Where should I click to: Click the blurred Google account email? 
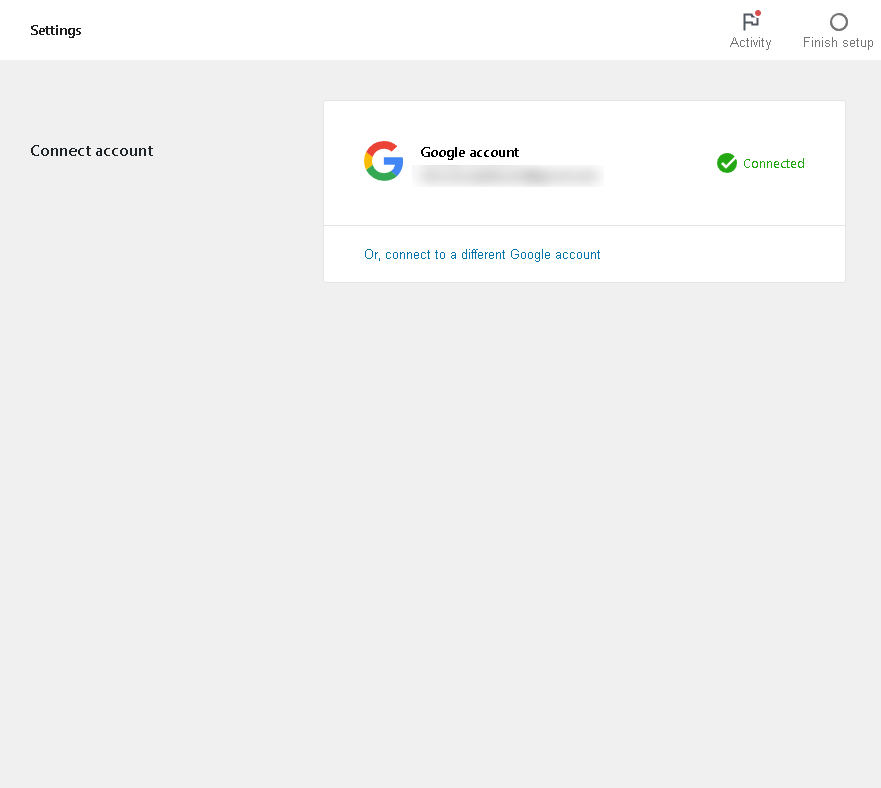[508, 176]
